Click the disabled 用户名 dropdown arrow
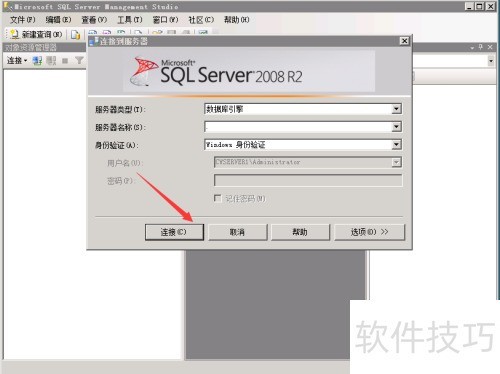This screenshot has height=374, width=500. point(396,162)
